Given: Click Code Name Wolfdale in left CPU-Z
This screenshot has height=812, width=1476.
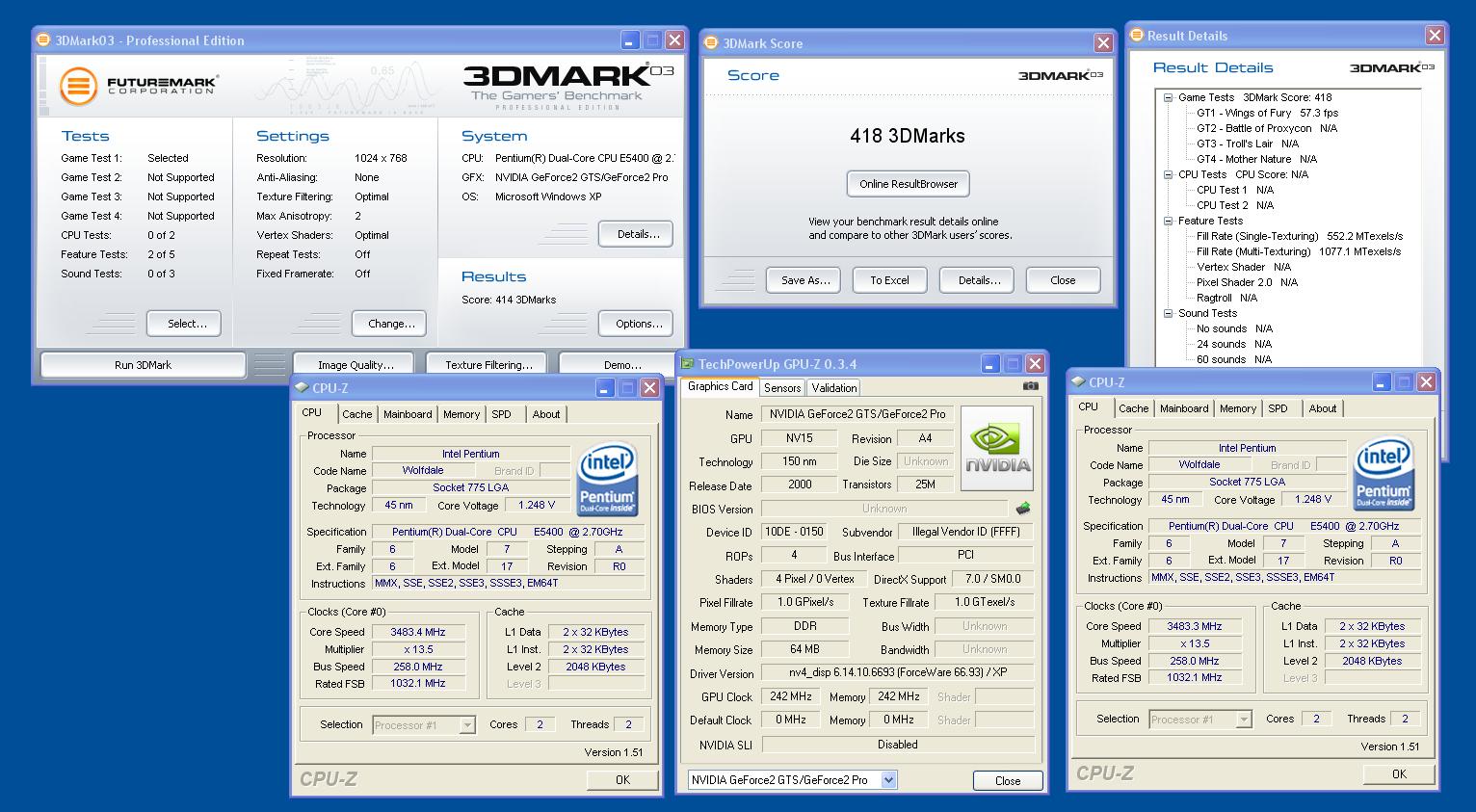Looking at the screenshot, I should click(423, 470).
